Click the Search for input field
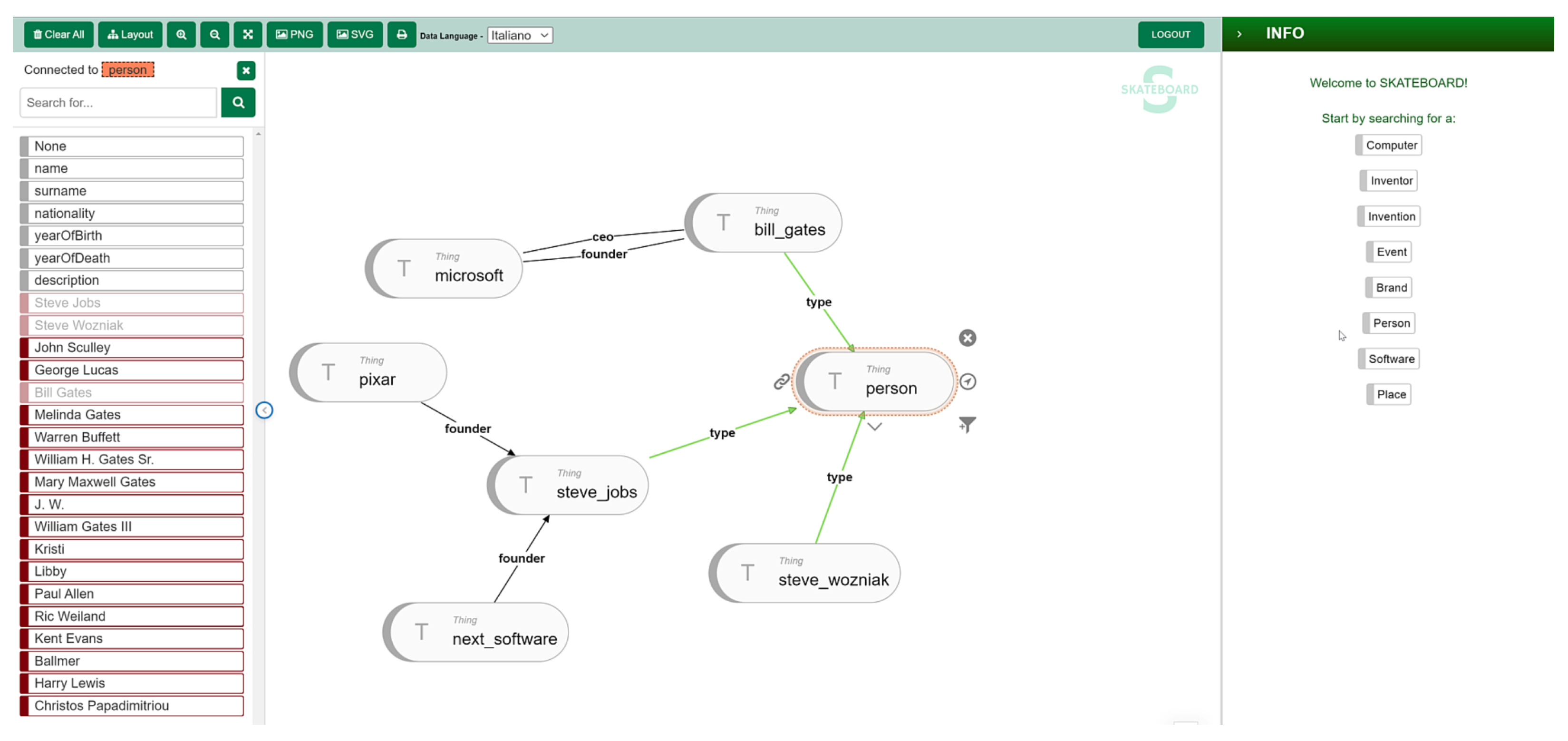1568x741 pixels. (118, 103)
